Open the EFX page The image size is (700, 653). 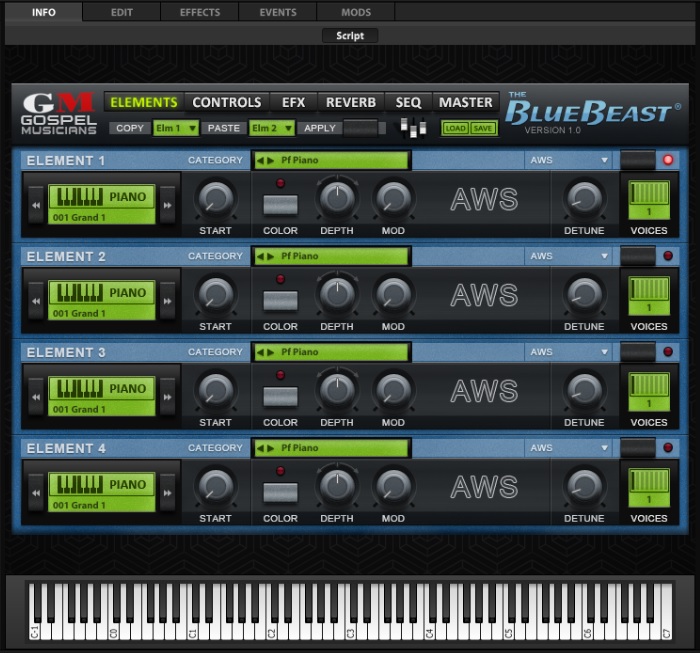coord(293,103)
